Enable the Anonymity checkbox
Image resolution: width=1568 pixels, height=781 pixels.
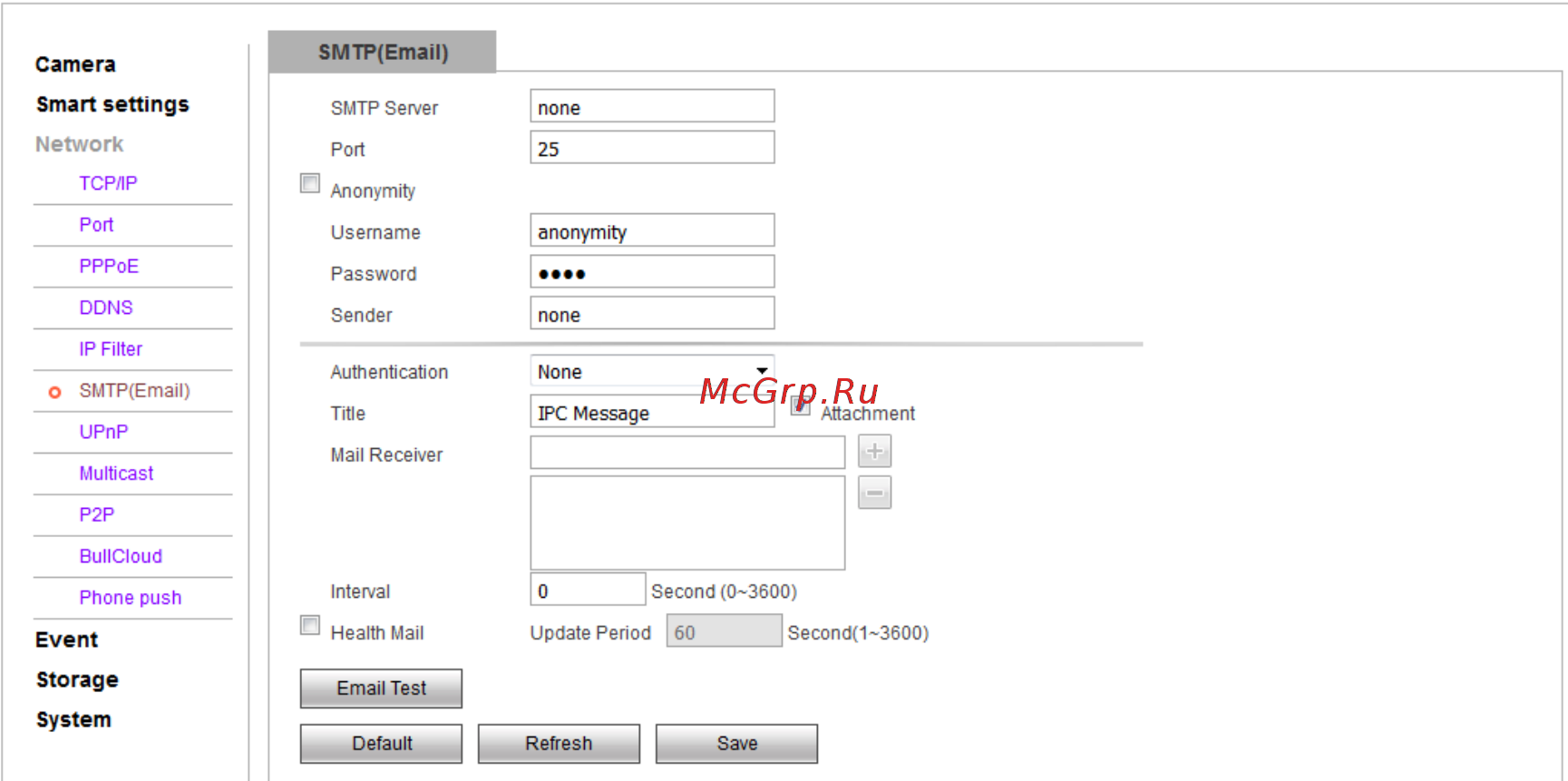click(310, 183)
